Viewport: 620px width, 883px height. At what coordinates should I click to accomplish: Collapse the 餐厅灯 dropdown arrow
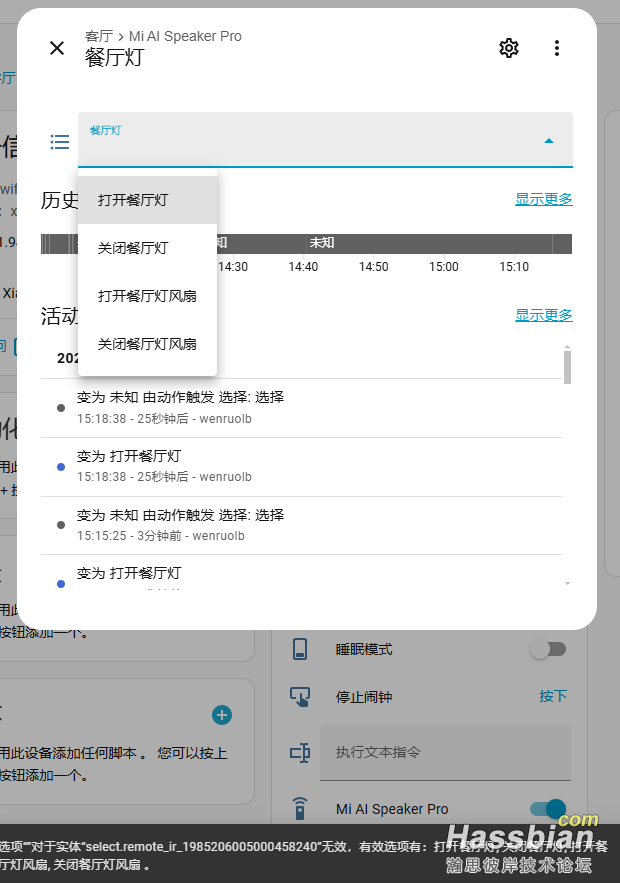click(x=549, y=141)
